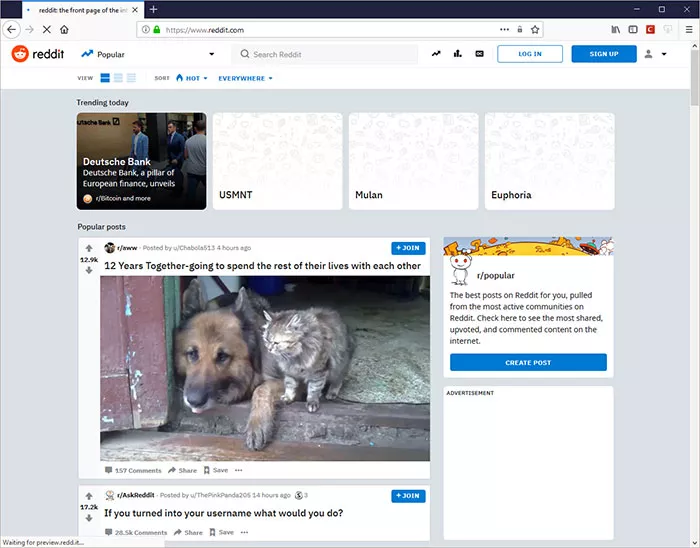The image size is (700, 548).
Task: Click the Reddit header icon left of Log In
Action: [479, 54]
